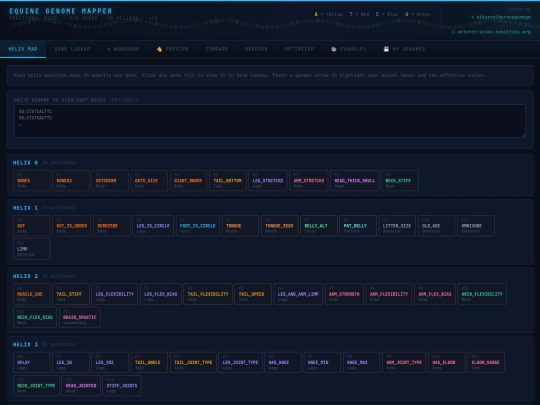Open the SPLAY gene tile
Viewport: 540px width, 405px height.
click(32, 362)
